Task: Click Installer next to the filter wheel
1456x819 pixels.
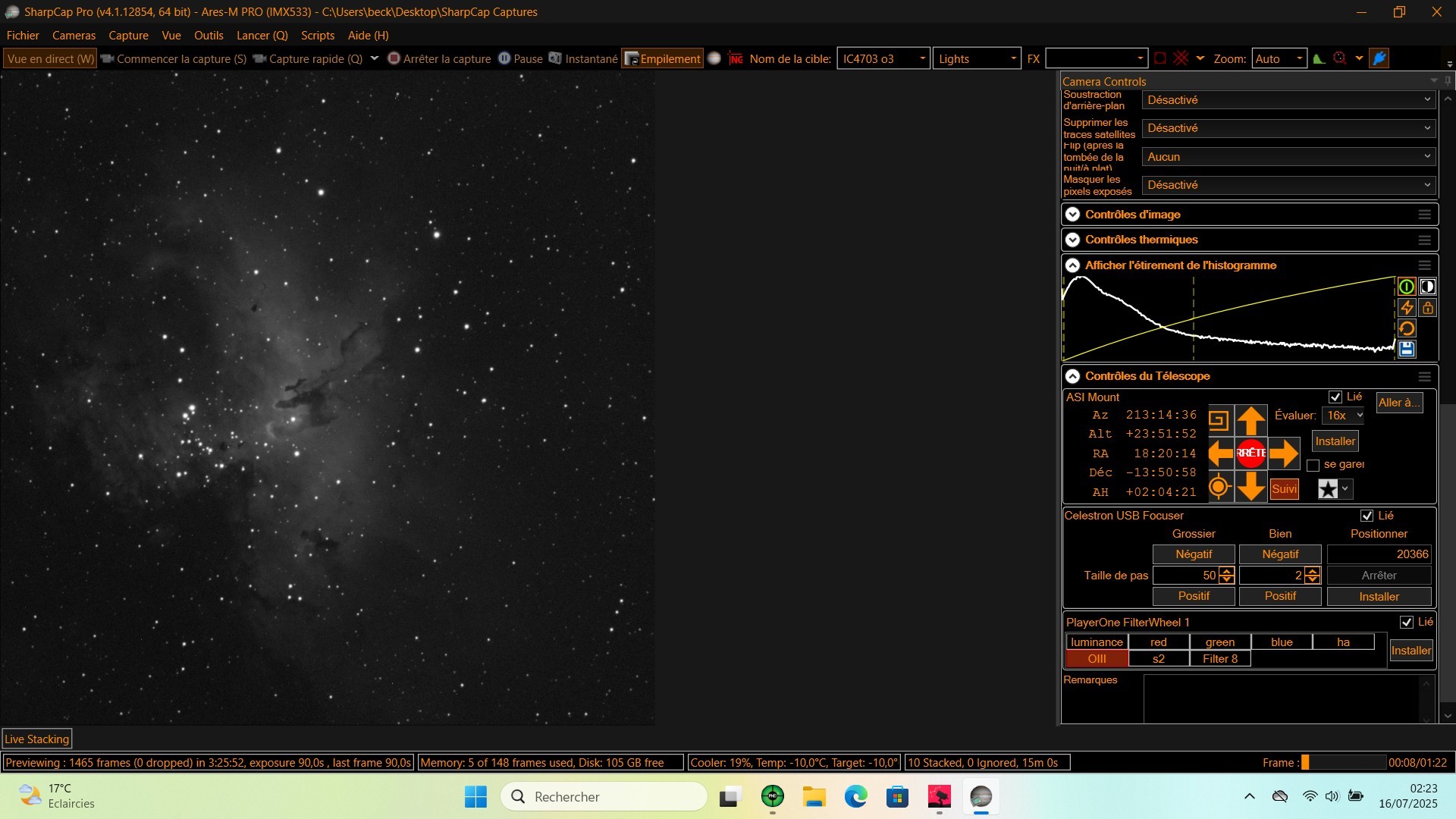Action: pos(1411,651)
